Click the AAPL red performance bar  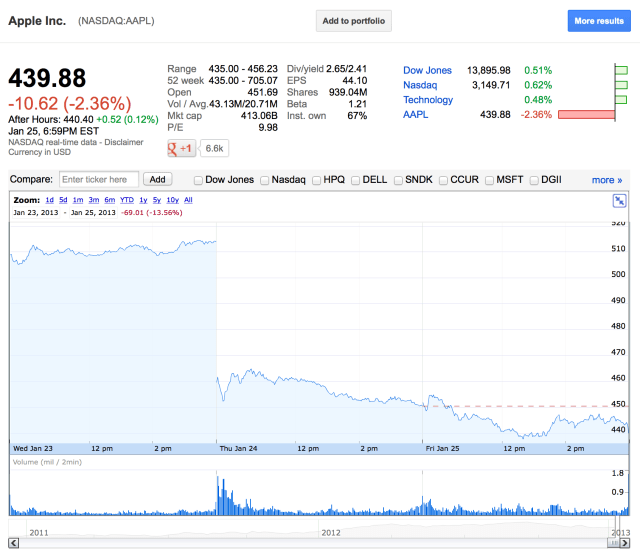[586, 115]
